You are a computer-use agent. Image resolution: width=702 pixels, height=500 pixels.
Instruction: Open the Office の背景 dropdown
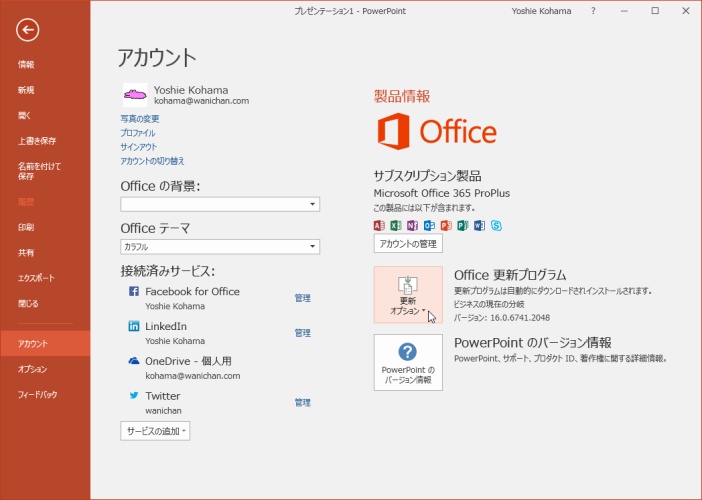click(220, 204)
